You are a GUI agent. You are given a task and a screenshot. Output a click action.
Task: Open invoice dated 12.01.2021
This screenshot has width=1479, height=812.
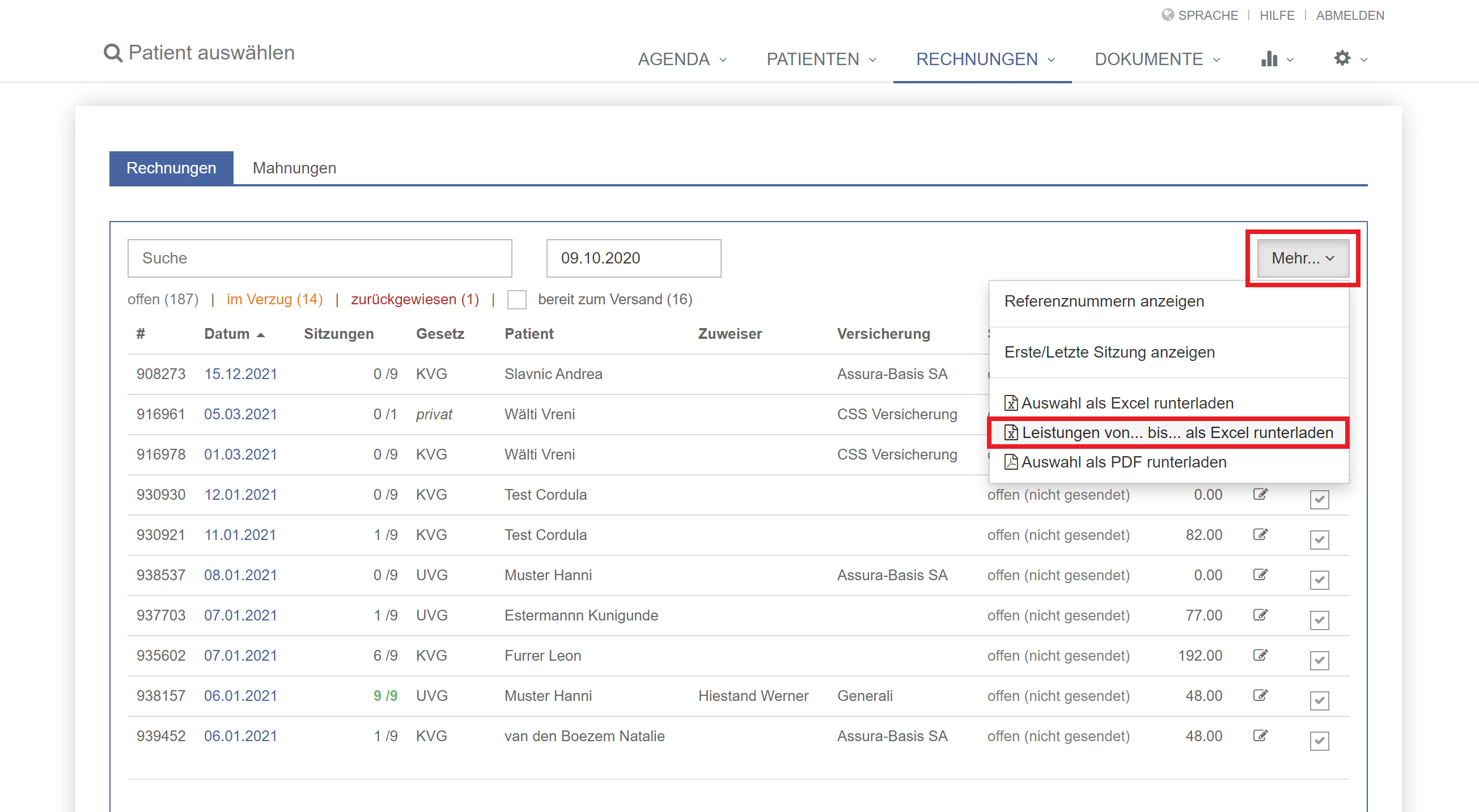pyautogui.click(x=240, y=494)
